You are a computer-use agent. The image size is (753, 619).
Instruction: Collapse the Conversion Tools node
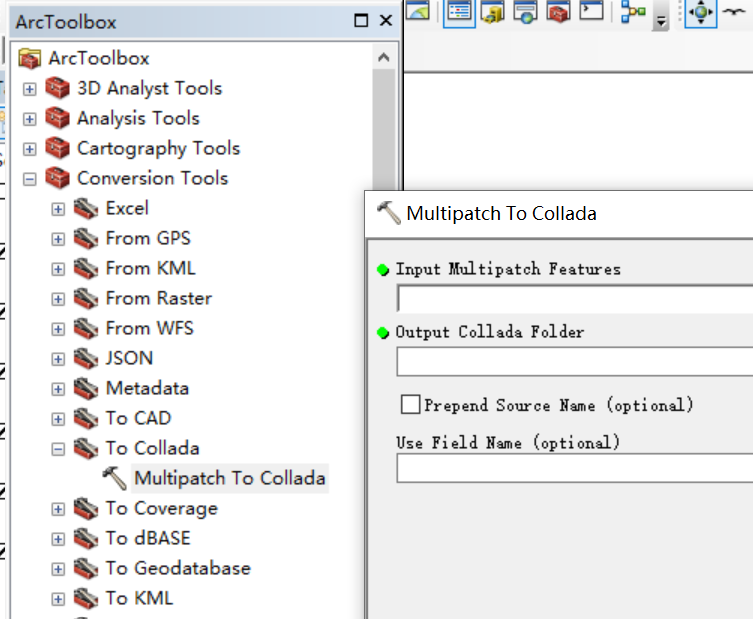(30, 179)
